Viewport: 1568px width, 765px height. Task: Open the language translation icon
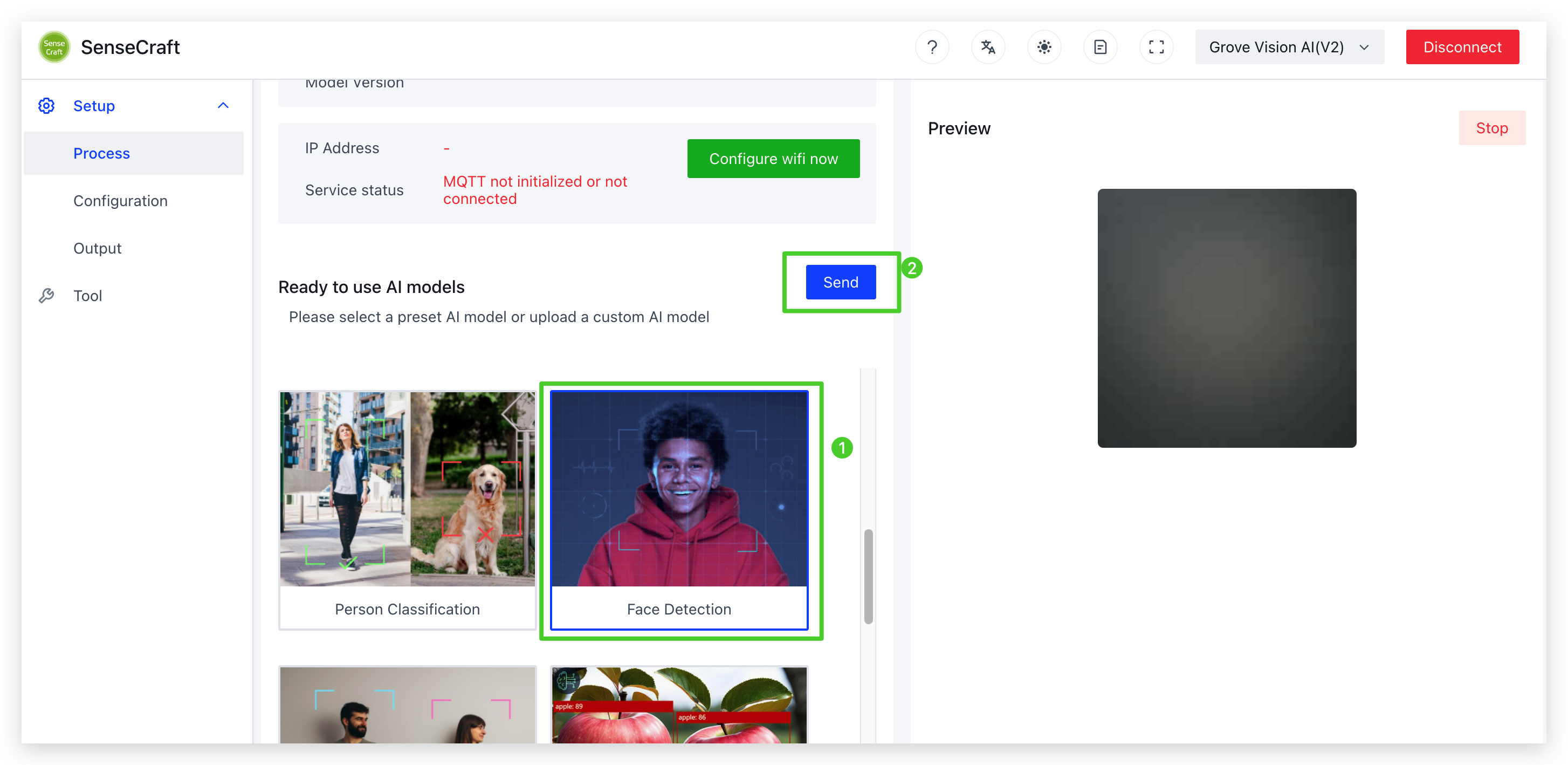point(988,47)
